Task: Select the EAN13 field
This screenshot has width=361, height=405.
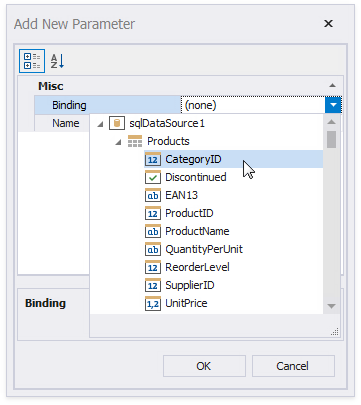Action: 181,195
